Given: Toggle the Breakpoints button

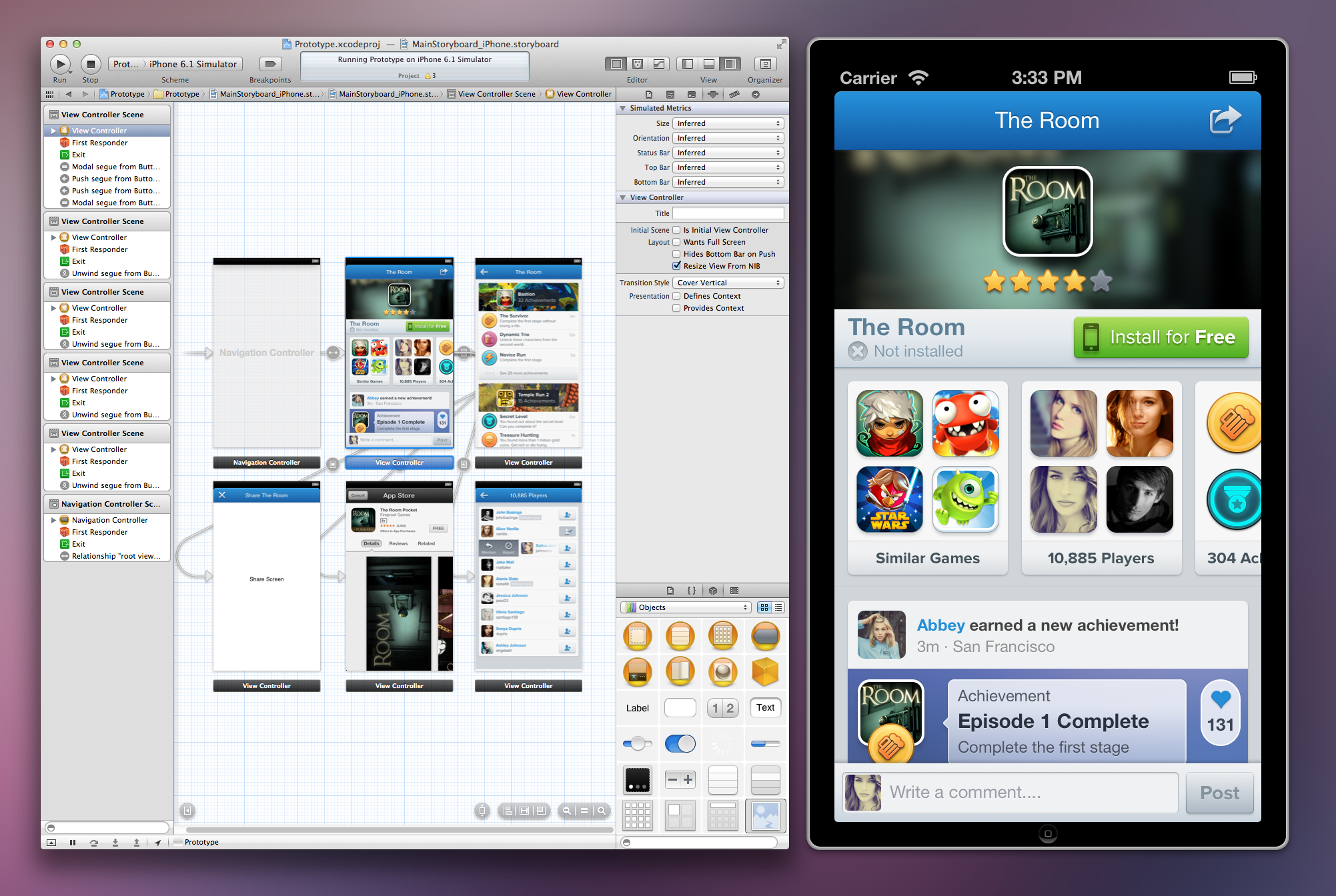Looking at the screenshot, I should 270,64.
